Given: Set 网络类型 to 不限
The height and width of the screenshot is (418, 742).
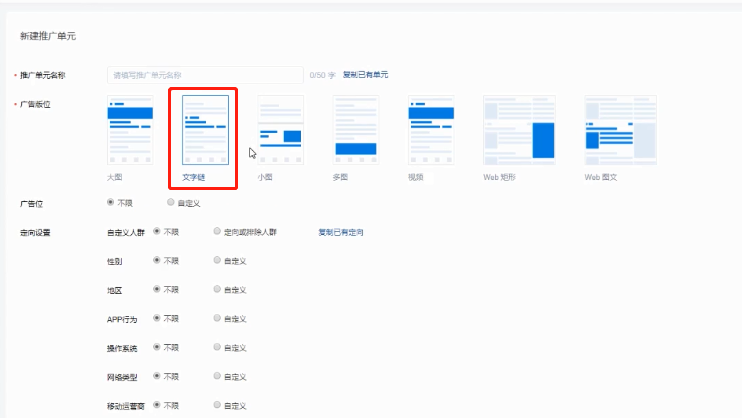Looking at the screenshot, I should [157, 376].
